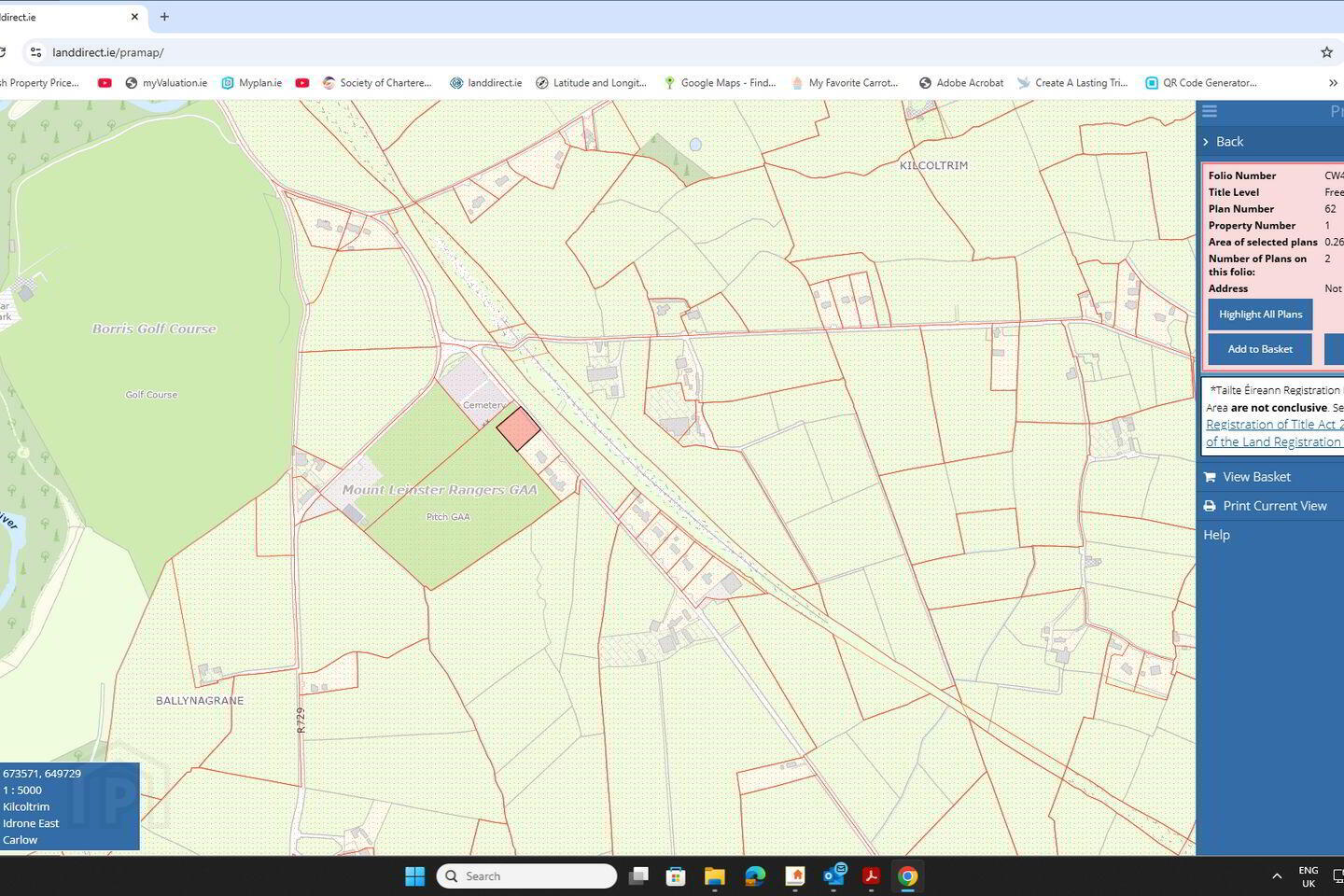The width and height of the screenshot is (1344, 896).
Task: Click Borris Golf Course label
Action: pyautogui.click(x=154, y=329)
